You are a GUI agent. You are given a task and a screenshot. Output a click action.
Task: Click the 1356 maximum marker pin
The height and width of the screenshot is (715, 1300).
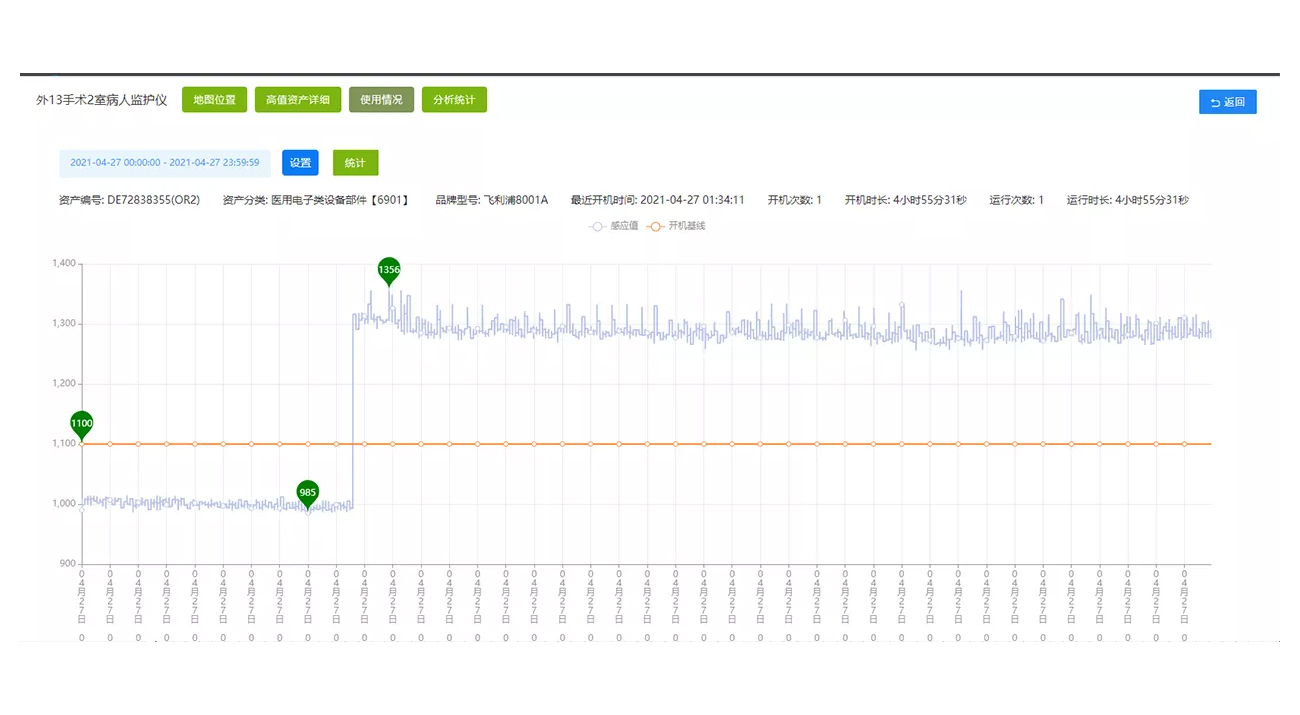(389, 271)
